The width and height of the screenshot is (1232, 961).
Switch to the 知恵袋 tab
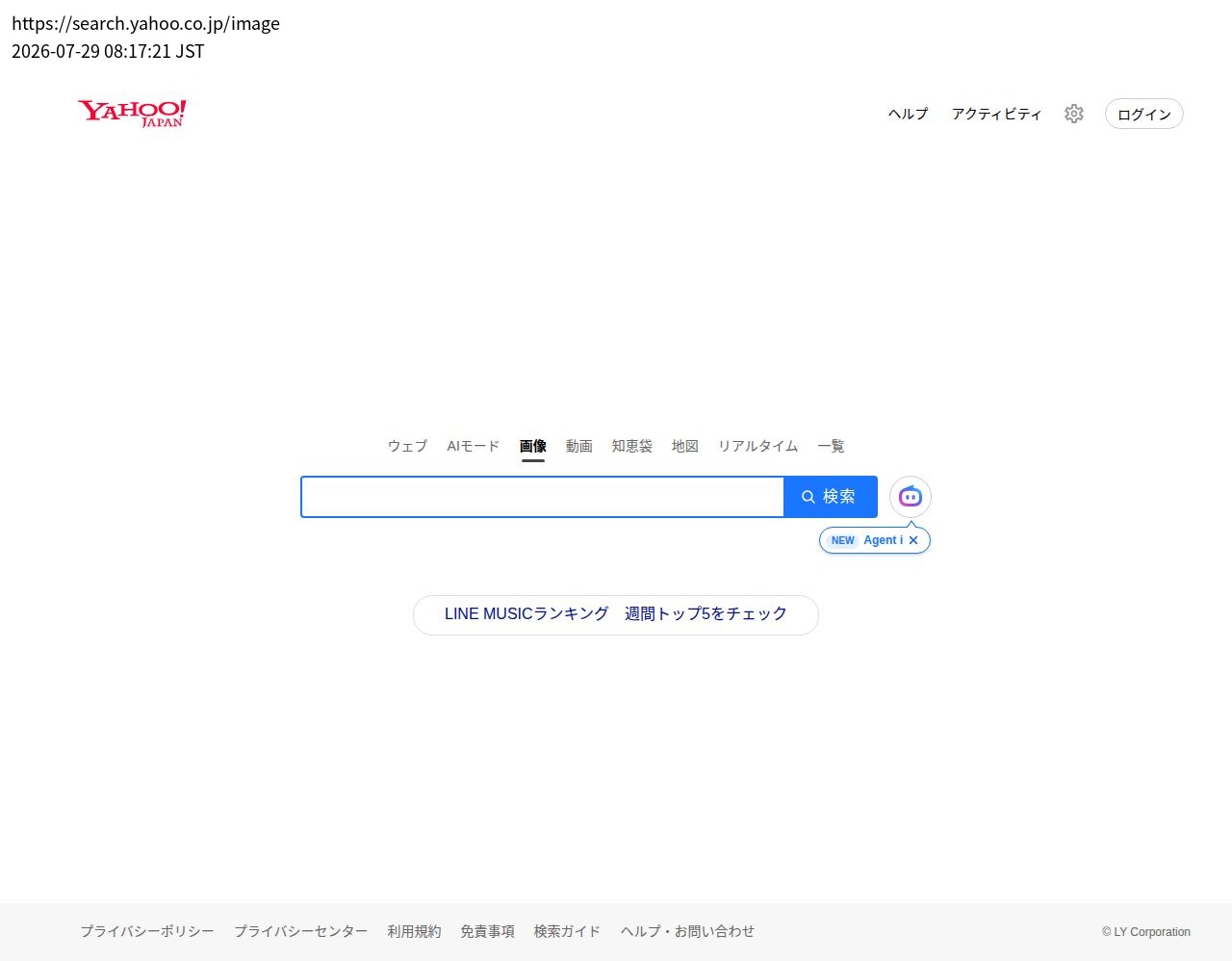point(632,446)
